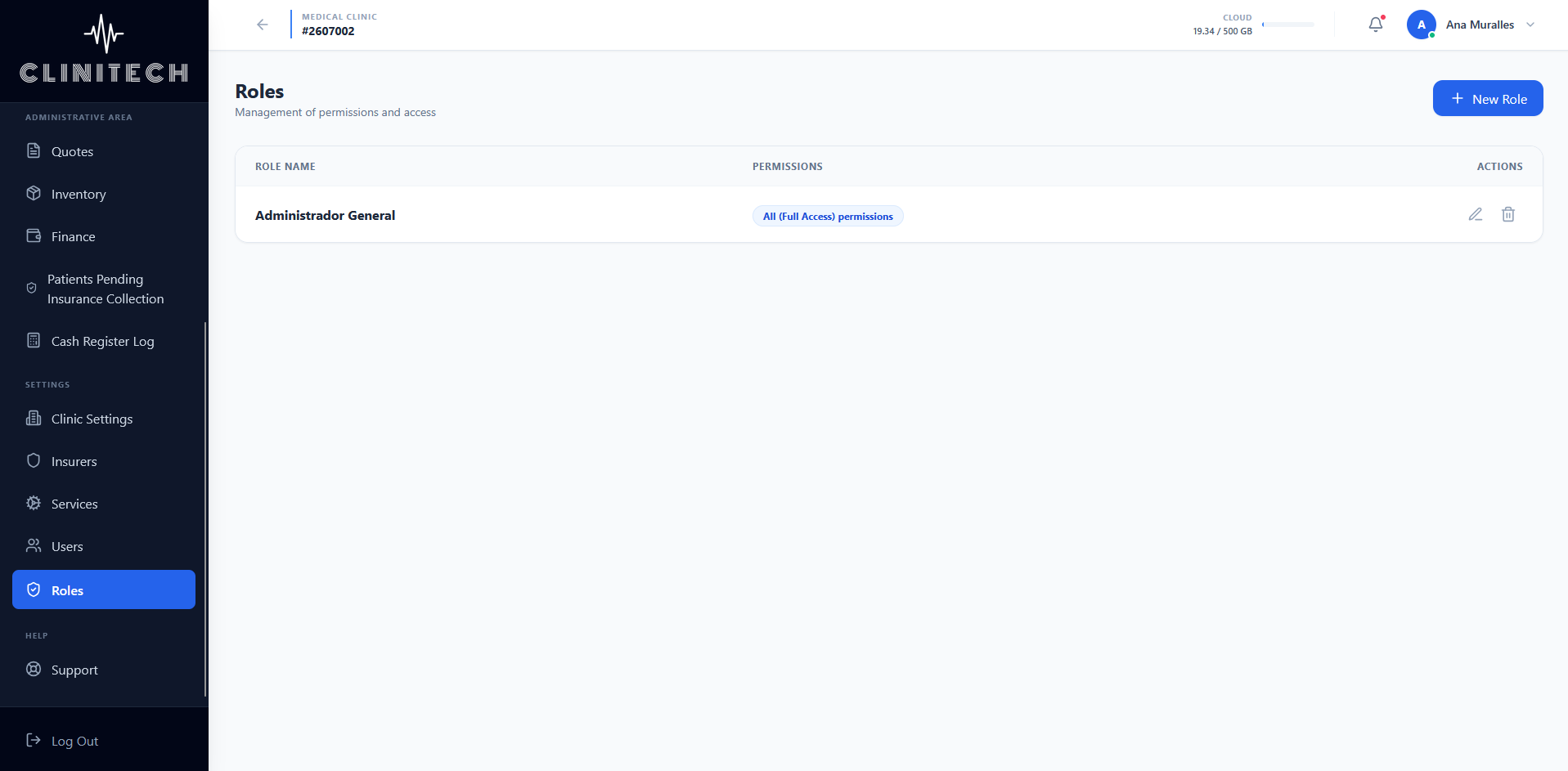
Task: Open the Support page
Action: point(104,670)
